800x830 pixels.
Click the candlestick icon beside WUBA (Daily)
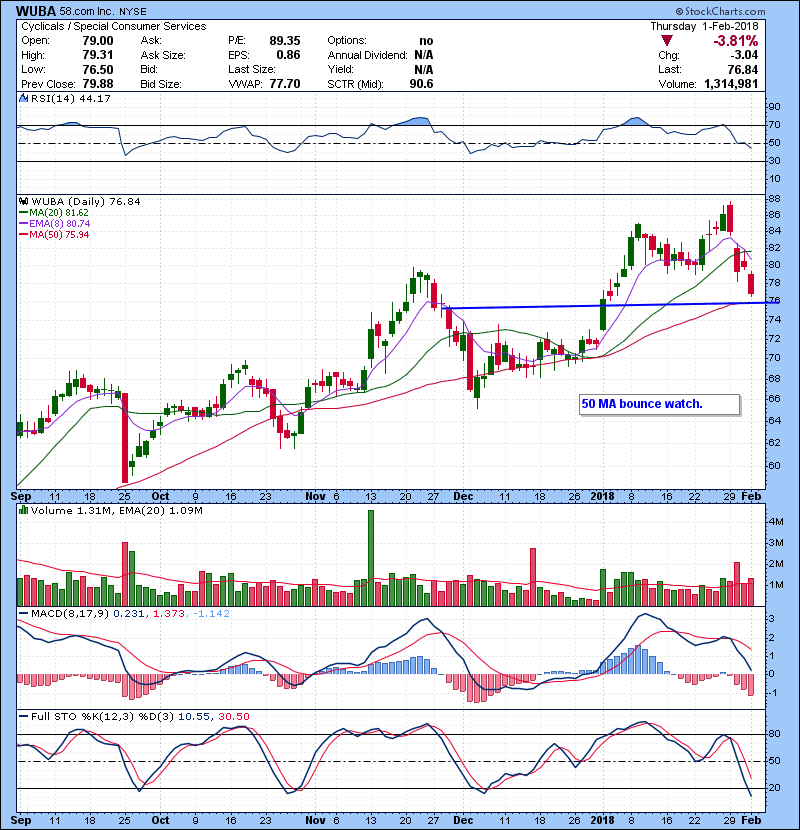pyautogui.click(x=23, y=201)
